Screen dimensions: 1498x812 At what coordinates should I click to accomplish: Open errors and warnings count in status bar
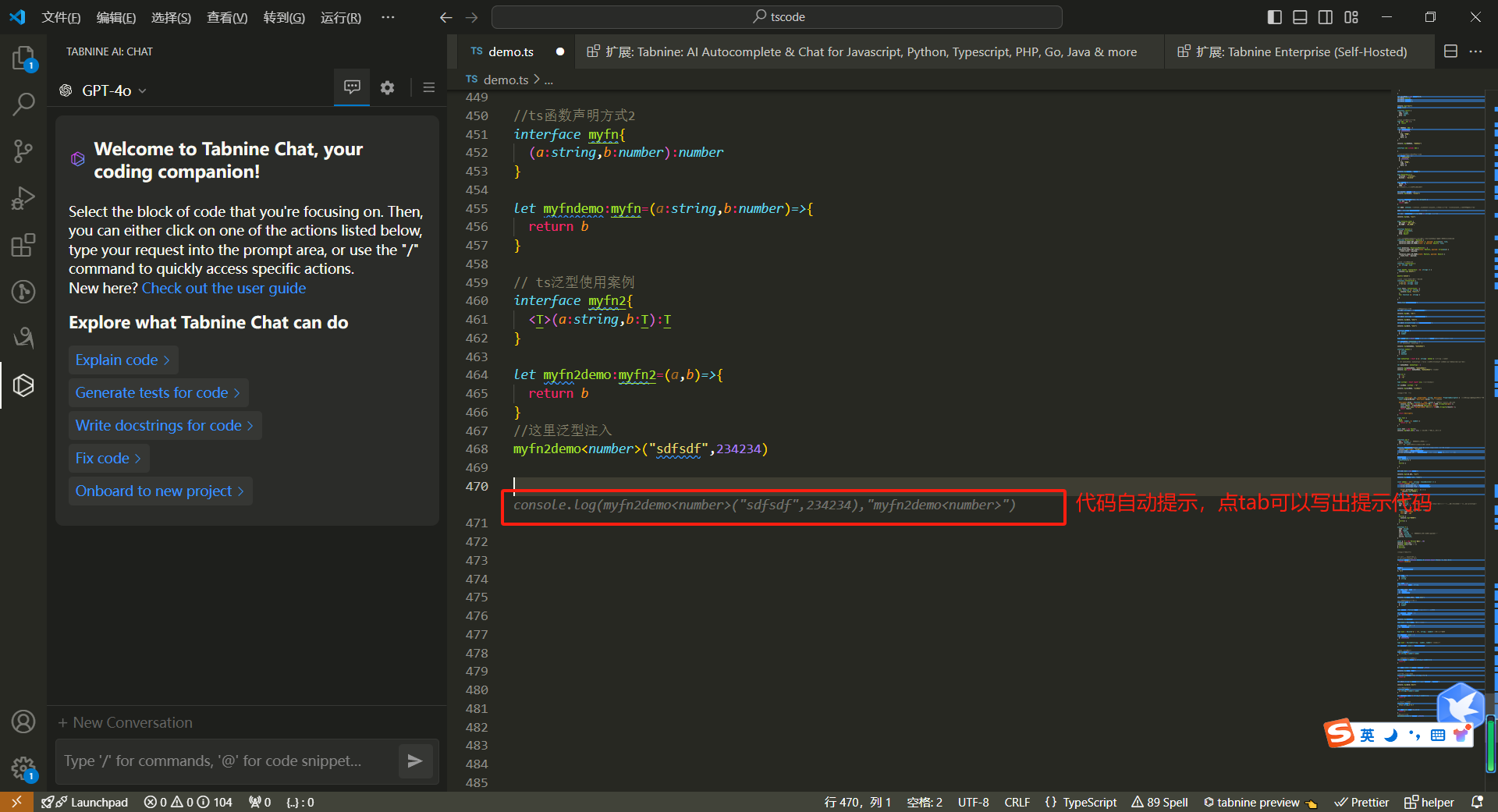click(188, 802)
